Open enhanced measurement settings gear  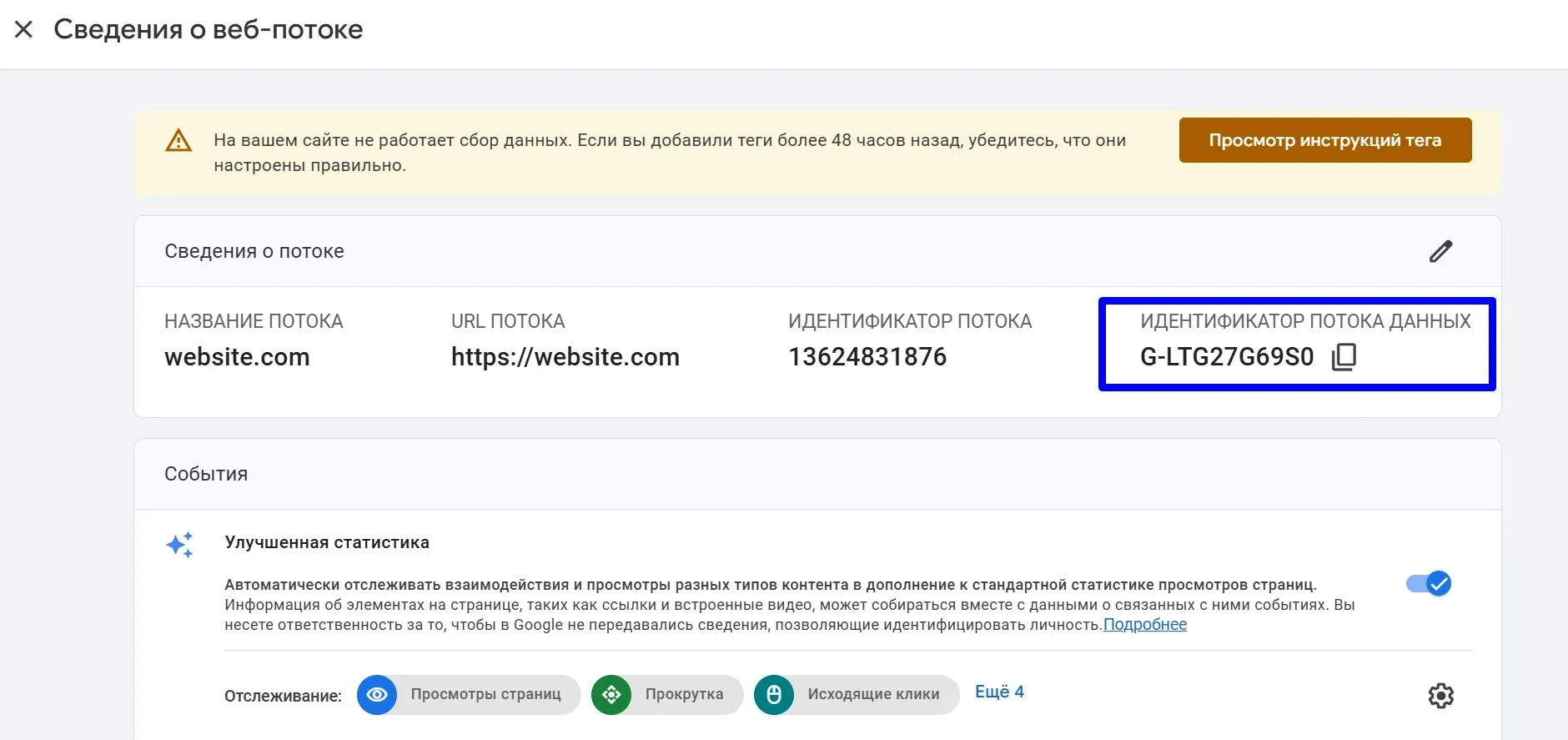(1440, 696)
